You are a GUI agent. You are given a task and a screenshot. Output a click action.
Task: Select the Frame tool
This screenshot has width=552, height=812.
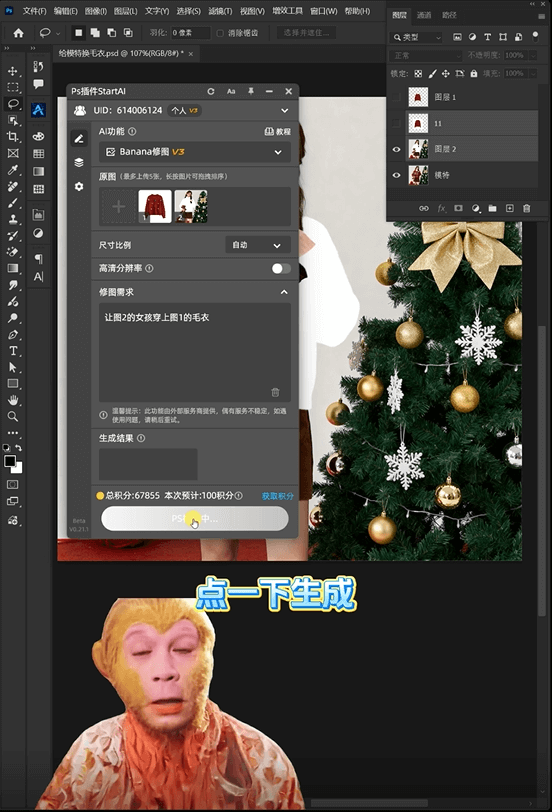[13, 153]
